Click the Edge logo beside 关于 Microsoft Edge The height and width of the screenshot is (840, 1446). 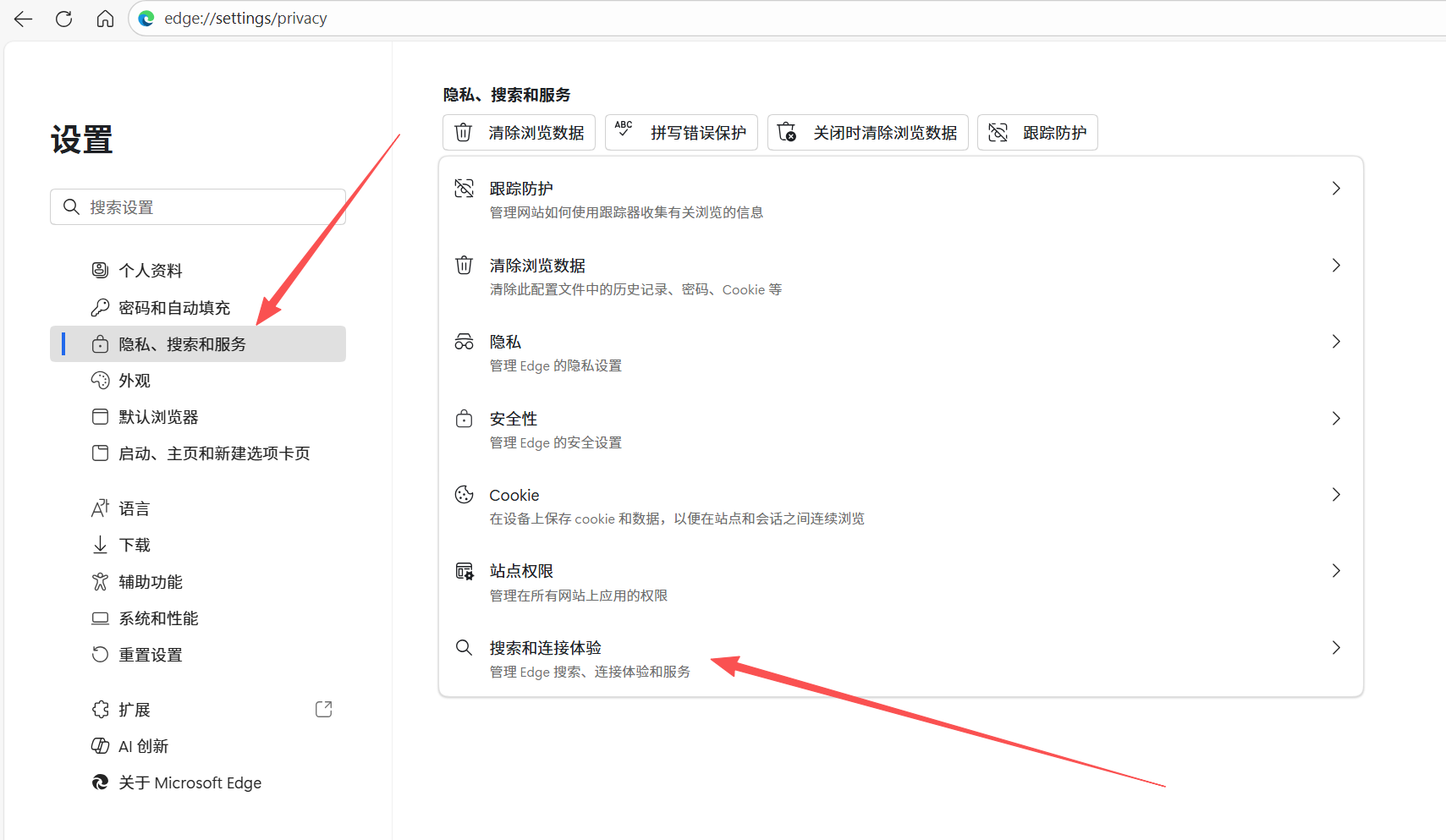pos(100,782)
